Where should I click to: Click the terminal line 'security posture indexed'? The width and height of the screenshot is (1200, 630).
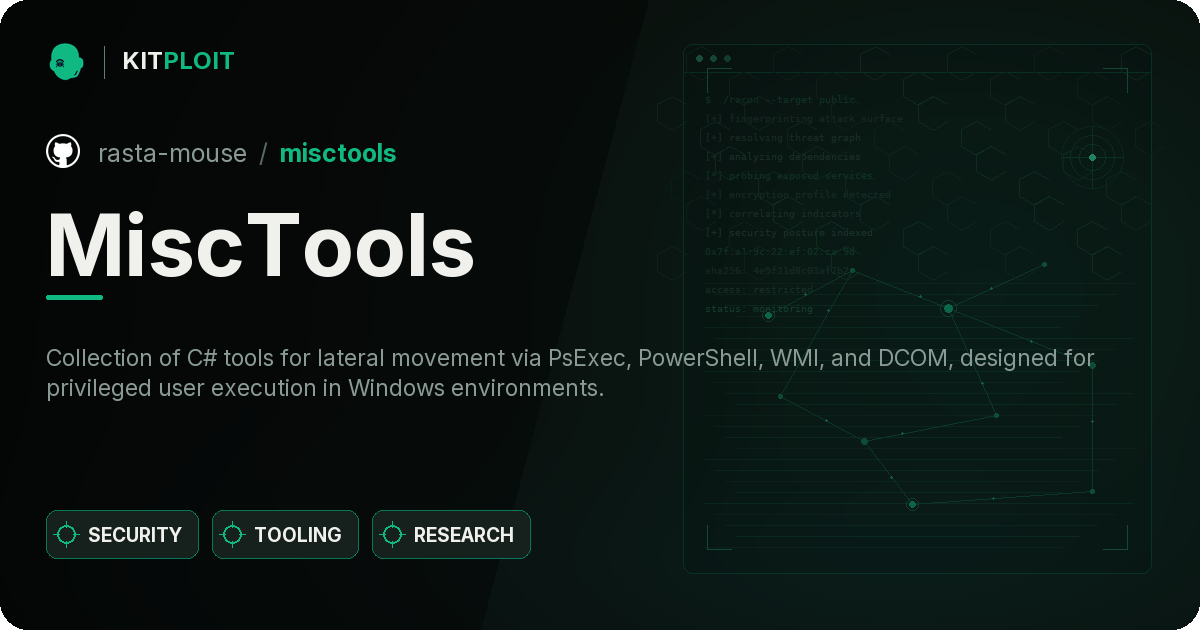pyautogui.click(x=789, y=233)
